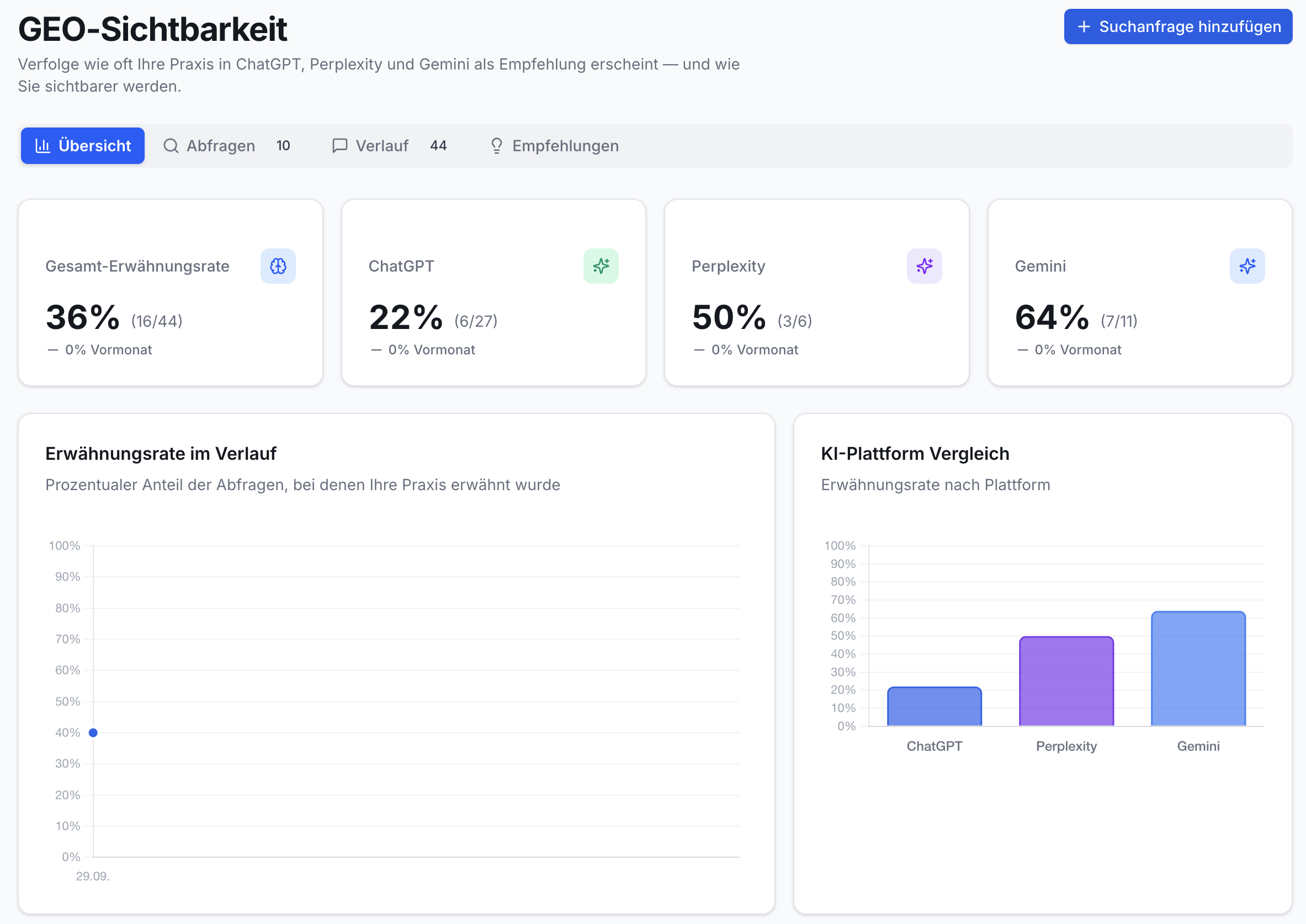The image size is (1306, 924).
Task: Click the GEO-Sichtbarkeit page title
Action: click(152, 29)
